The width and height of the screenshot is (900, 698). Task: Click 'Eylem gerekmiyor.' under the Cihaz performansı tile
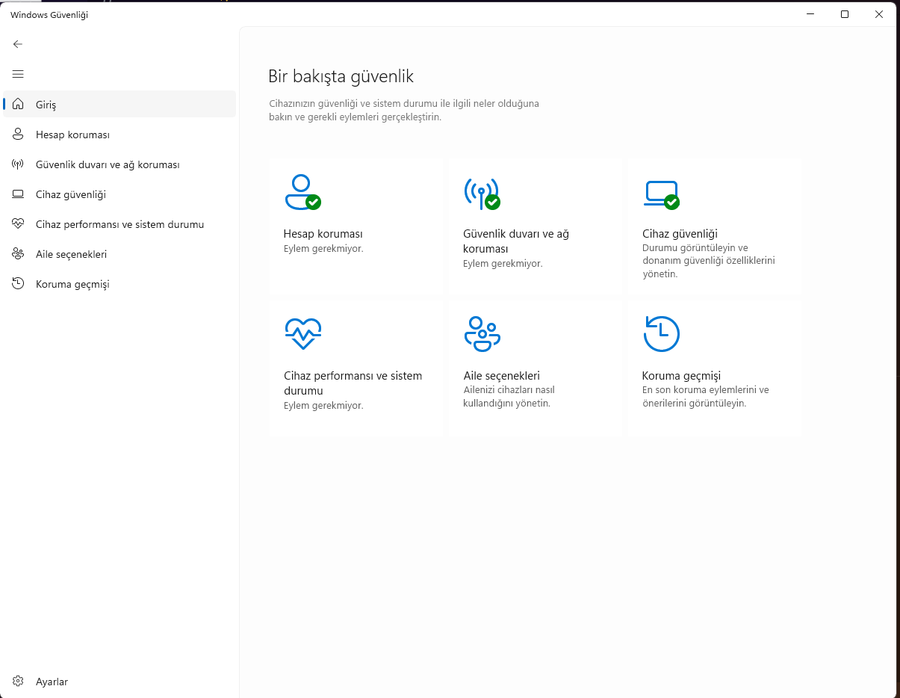[x=323, y=405]
